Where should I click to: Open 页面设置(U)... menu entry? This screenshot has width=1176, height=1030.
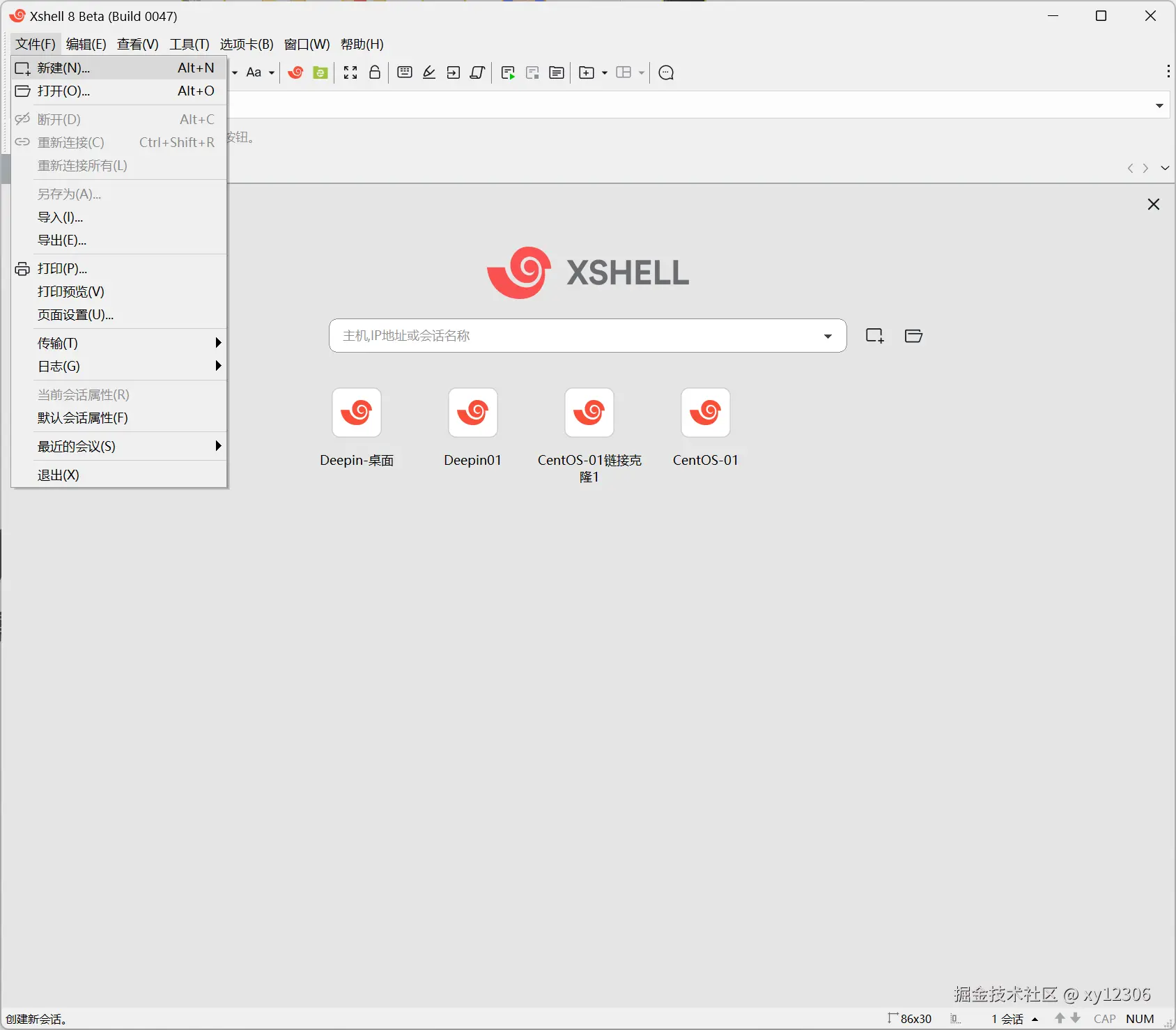tap(120, 315)
